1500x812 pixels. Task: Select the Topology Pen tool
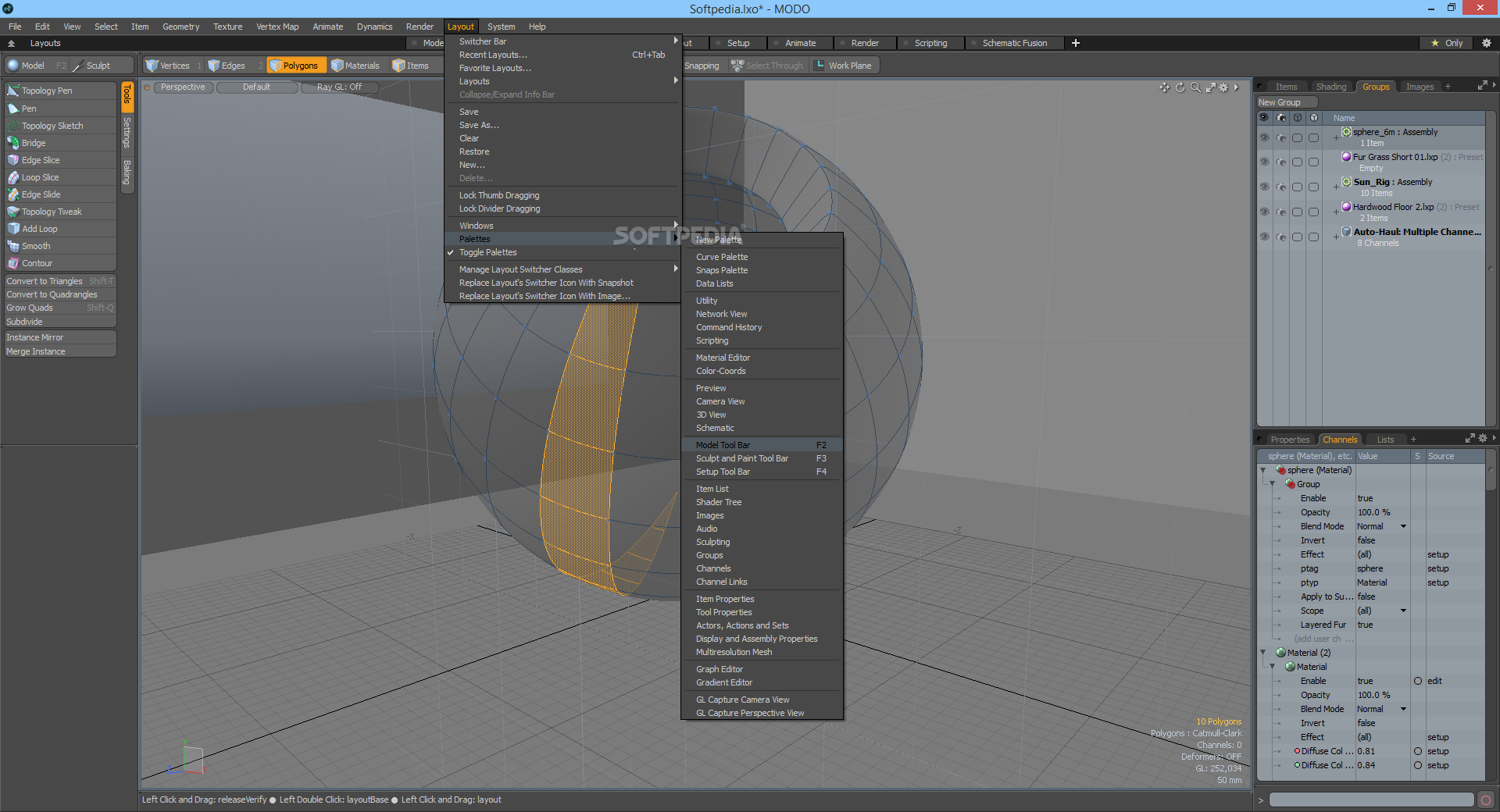(x=60, y=91)
